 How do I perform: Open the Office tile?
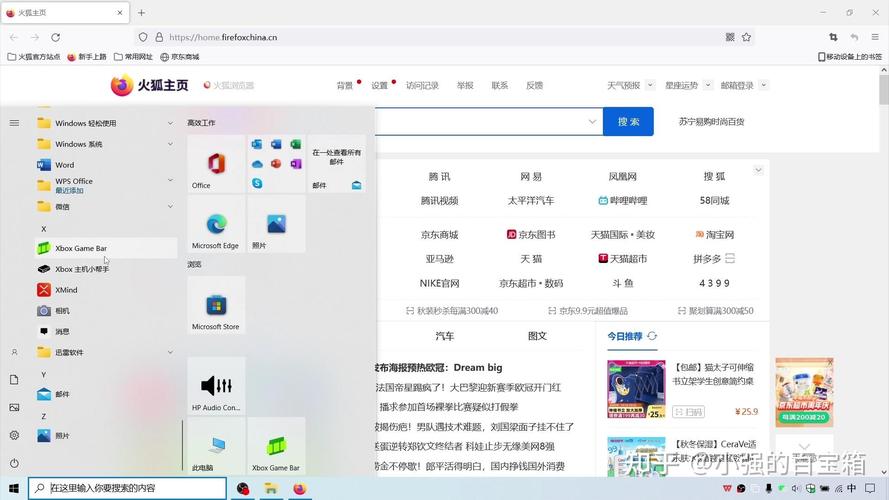(216, 164)
